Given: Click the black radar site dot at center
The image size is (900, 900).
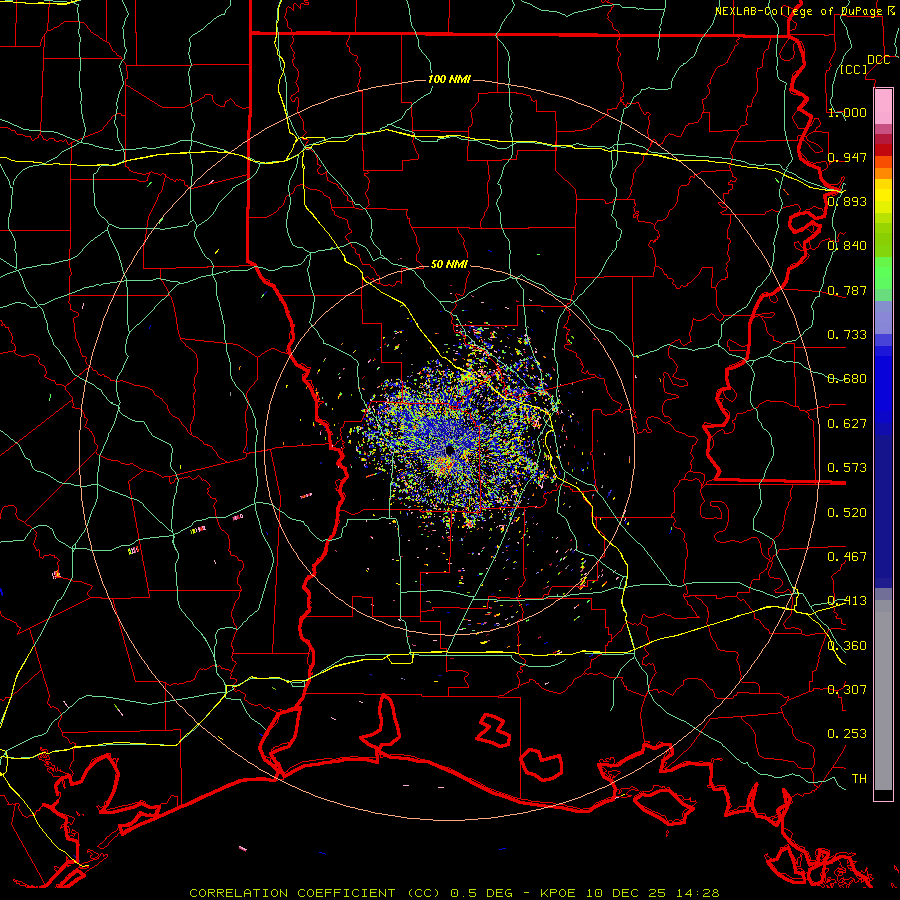Looking at the screenshot, I should [x=449, y=450].
